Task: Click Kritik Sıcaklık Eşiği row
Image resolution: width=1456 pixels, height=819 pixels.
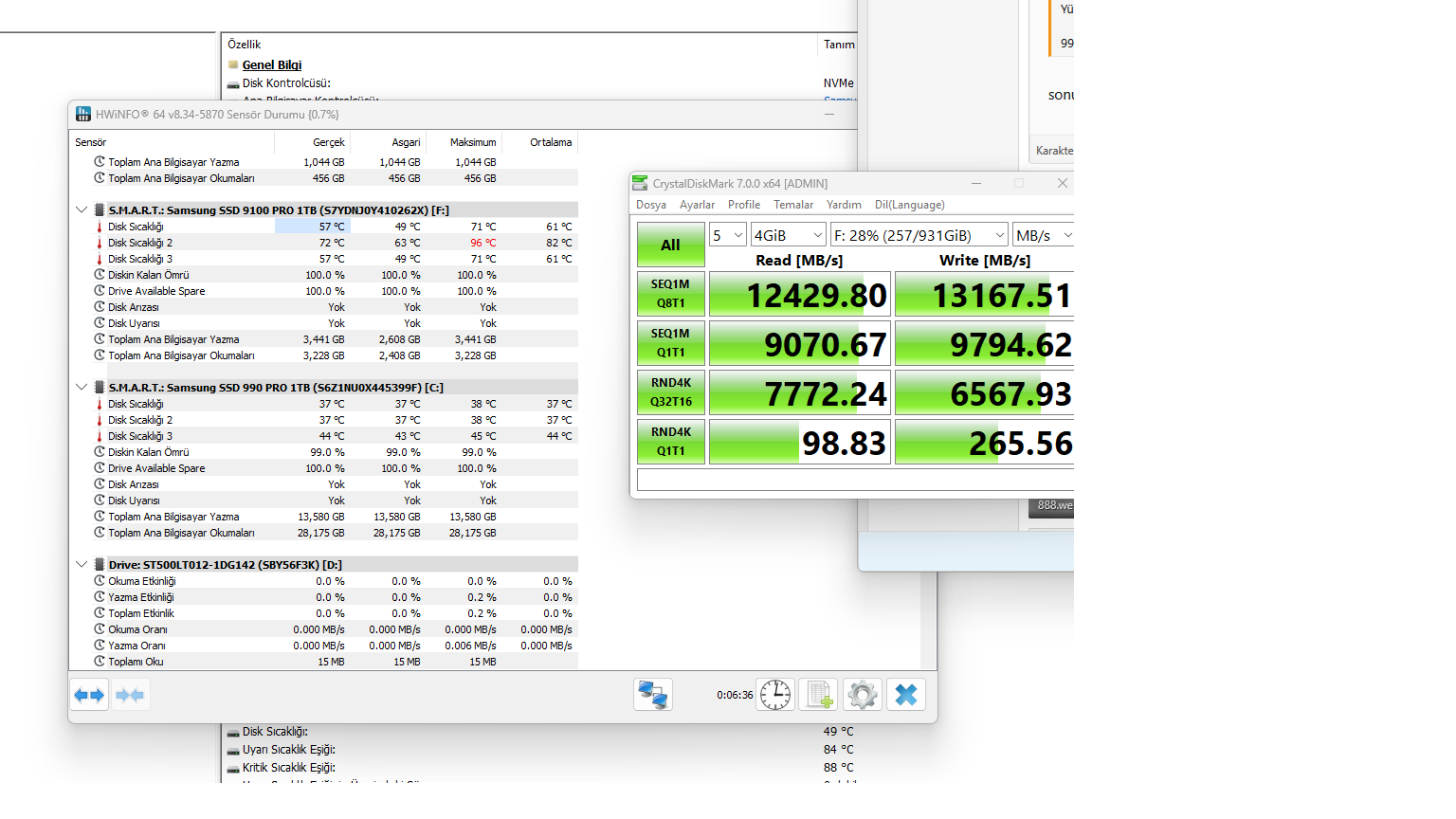Action: (540, 768)
